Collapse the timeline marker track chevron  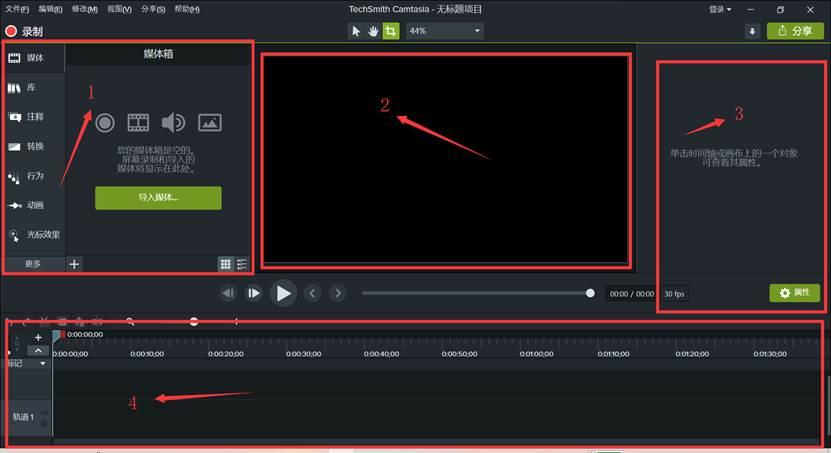(x=38, y=350)
